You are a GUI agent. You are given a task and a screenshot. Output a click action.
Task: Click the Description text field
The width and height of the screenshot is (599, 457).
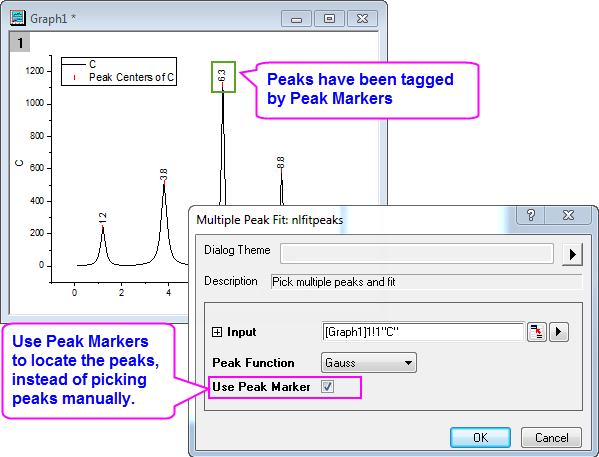tap(426, 282)
